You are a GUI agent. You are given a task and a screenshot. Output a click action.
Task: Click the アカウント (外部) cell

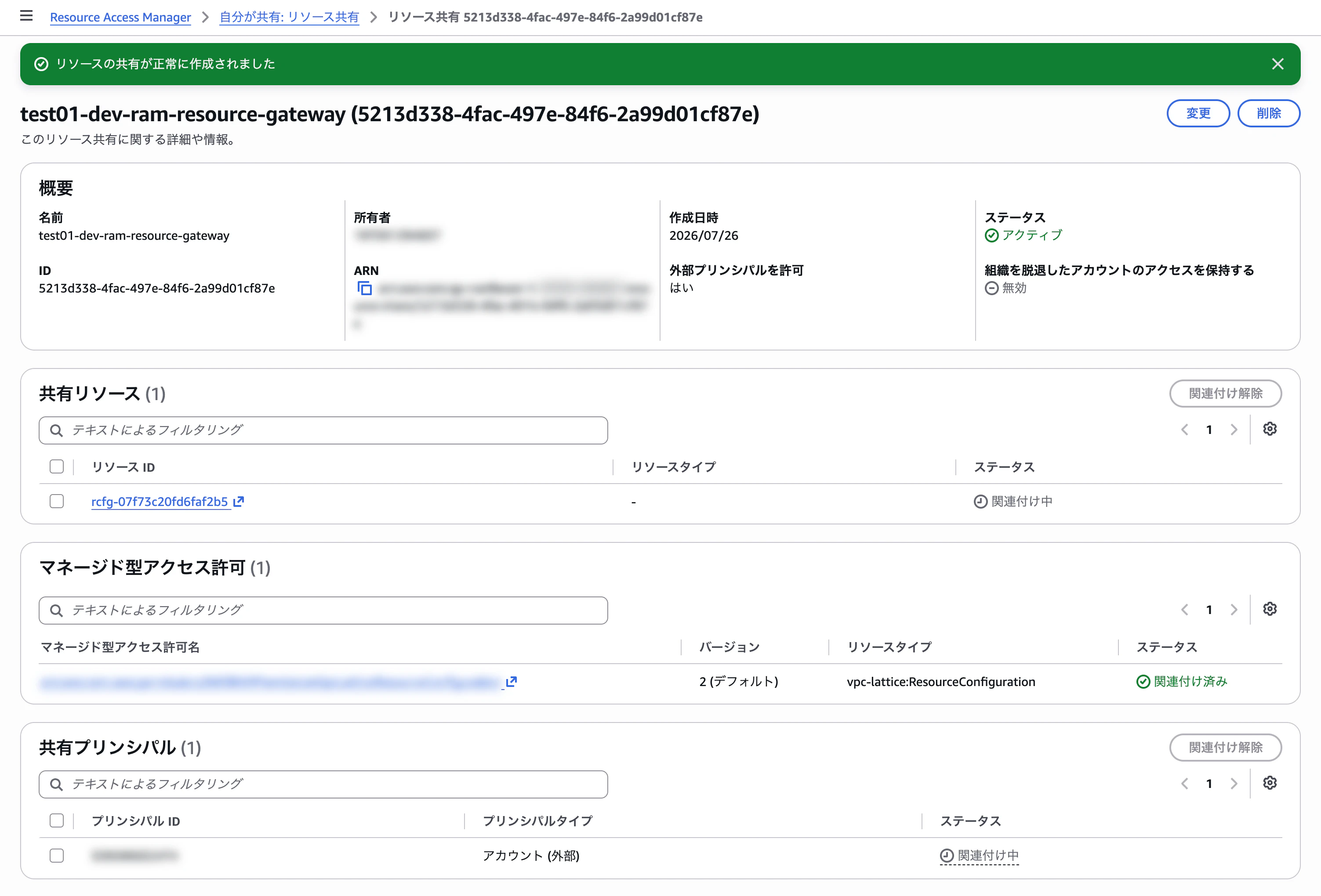click(x=531, y=856)
